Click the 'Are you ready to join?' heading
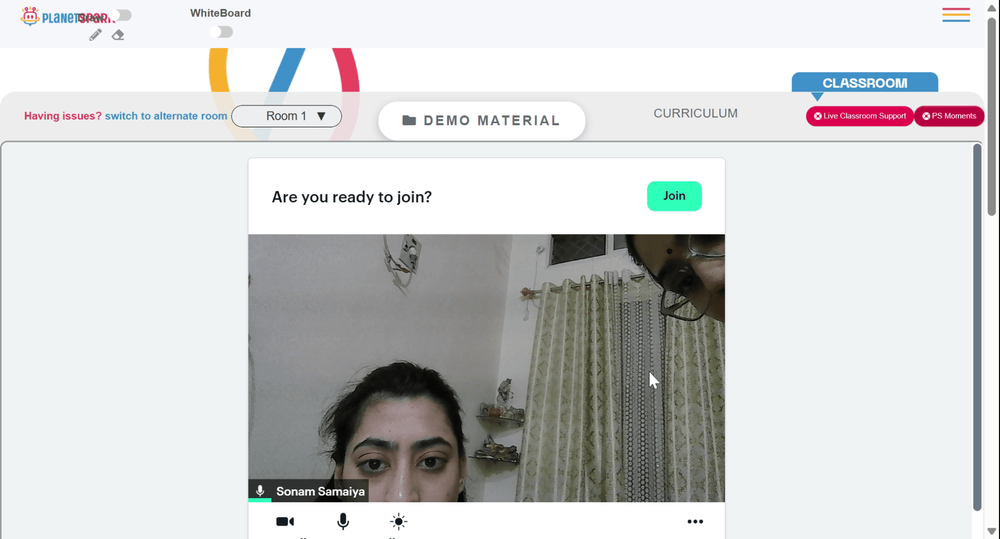This screenshot has height=539, width=1000. [x=351, y=197]
